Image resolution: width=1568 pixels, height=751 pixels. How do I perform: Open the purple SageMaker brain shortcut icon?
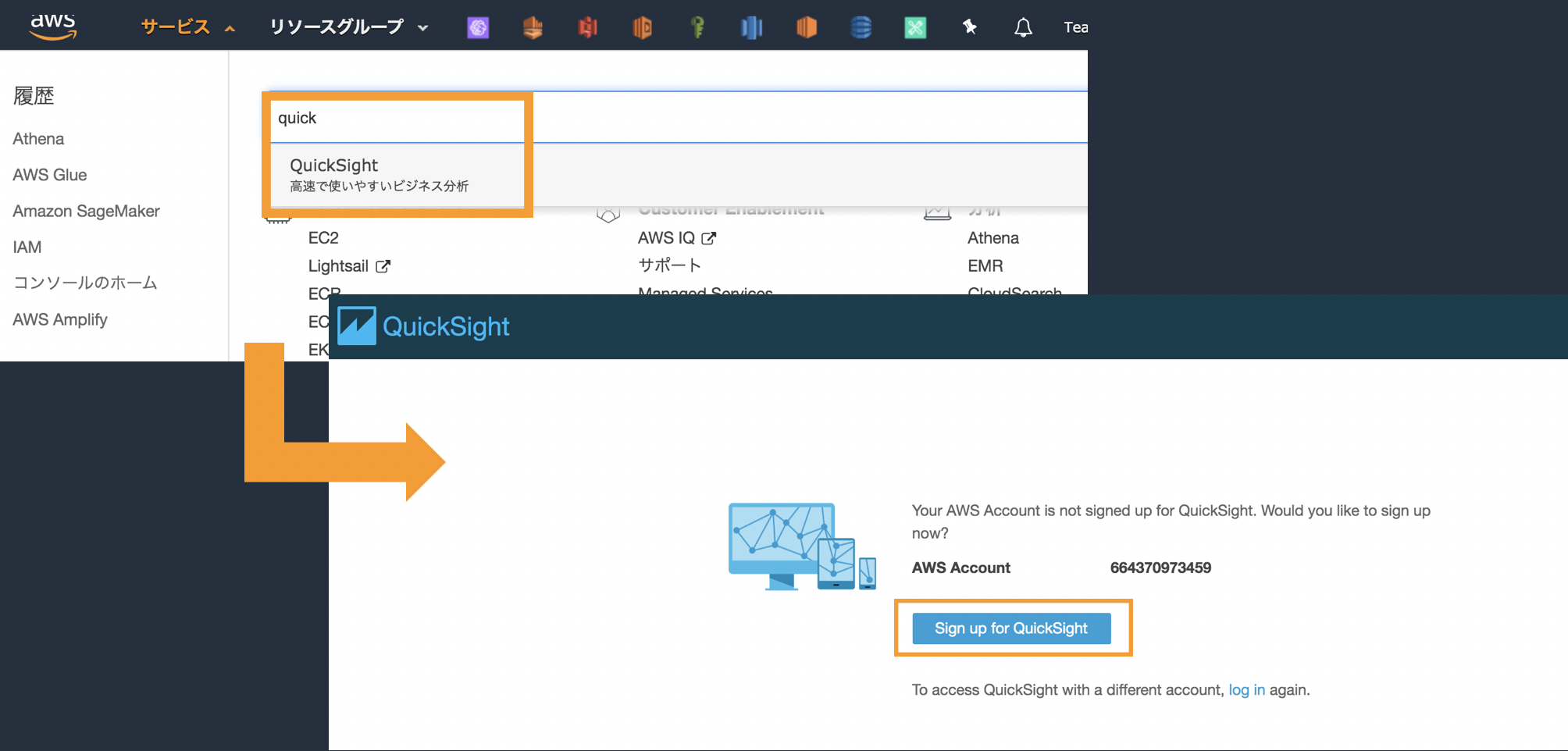click(x=478, y=27)
